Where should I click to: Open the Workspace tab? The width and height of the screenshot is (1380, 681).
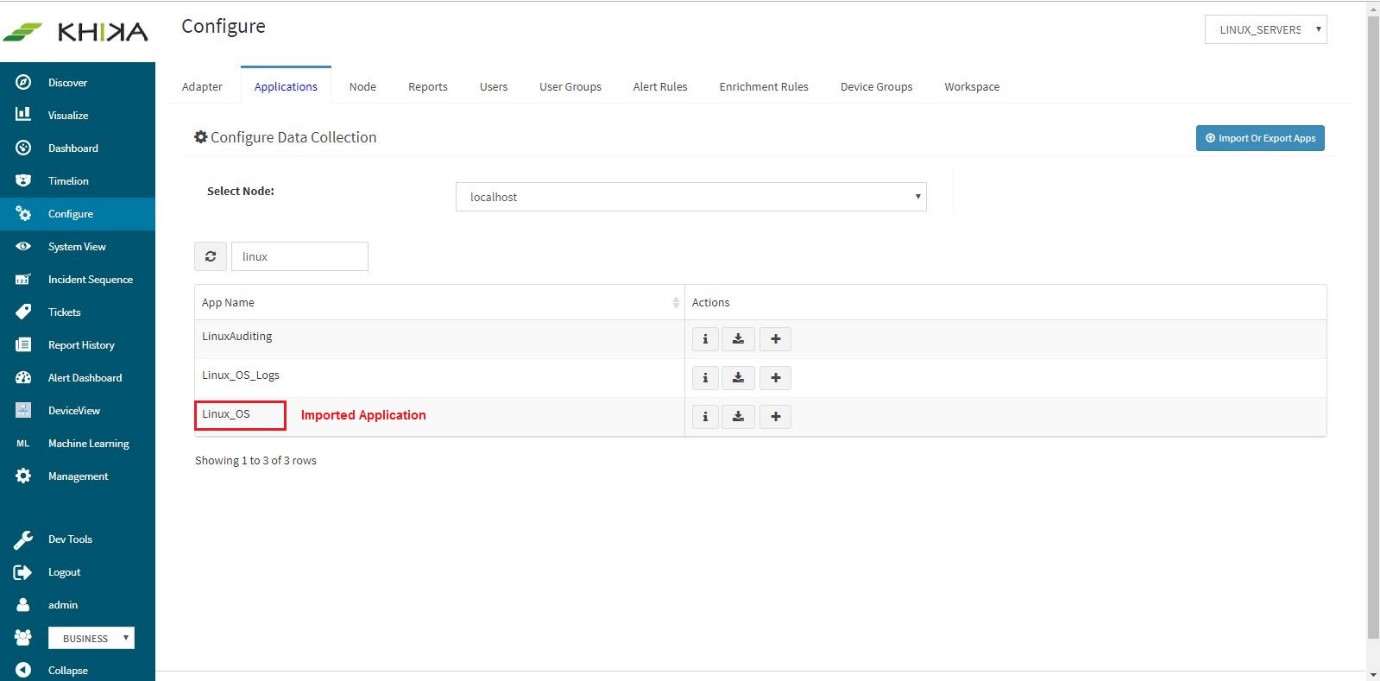[x=972, y=87]
